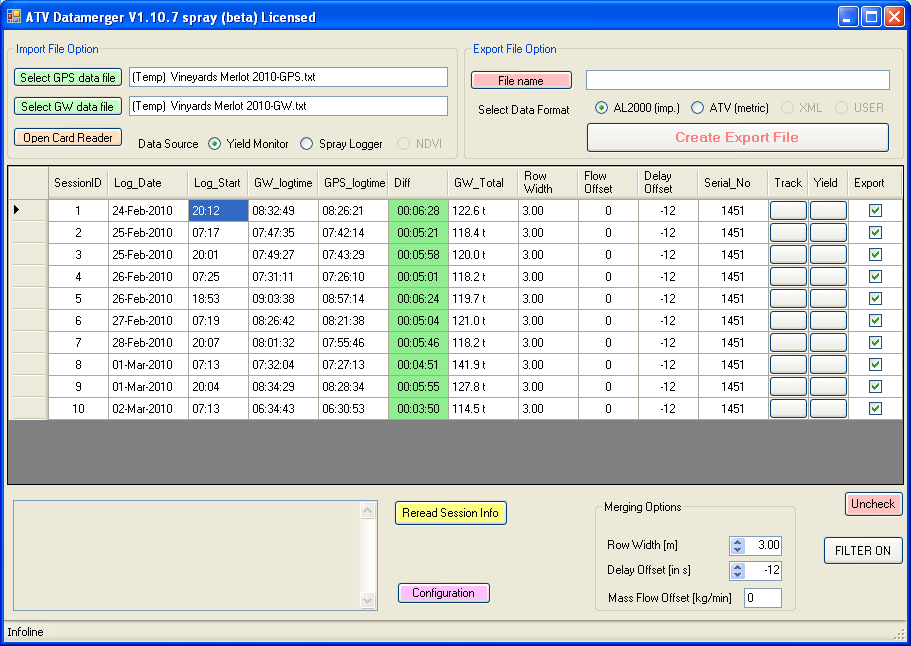911x646 pixels.
Task: Toggle Export checkbox for session 5
Action: click(875, 299)
